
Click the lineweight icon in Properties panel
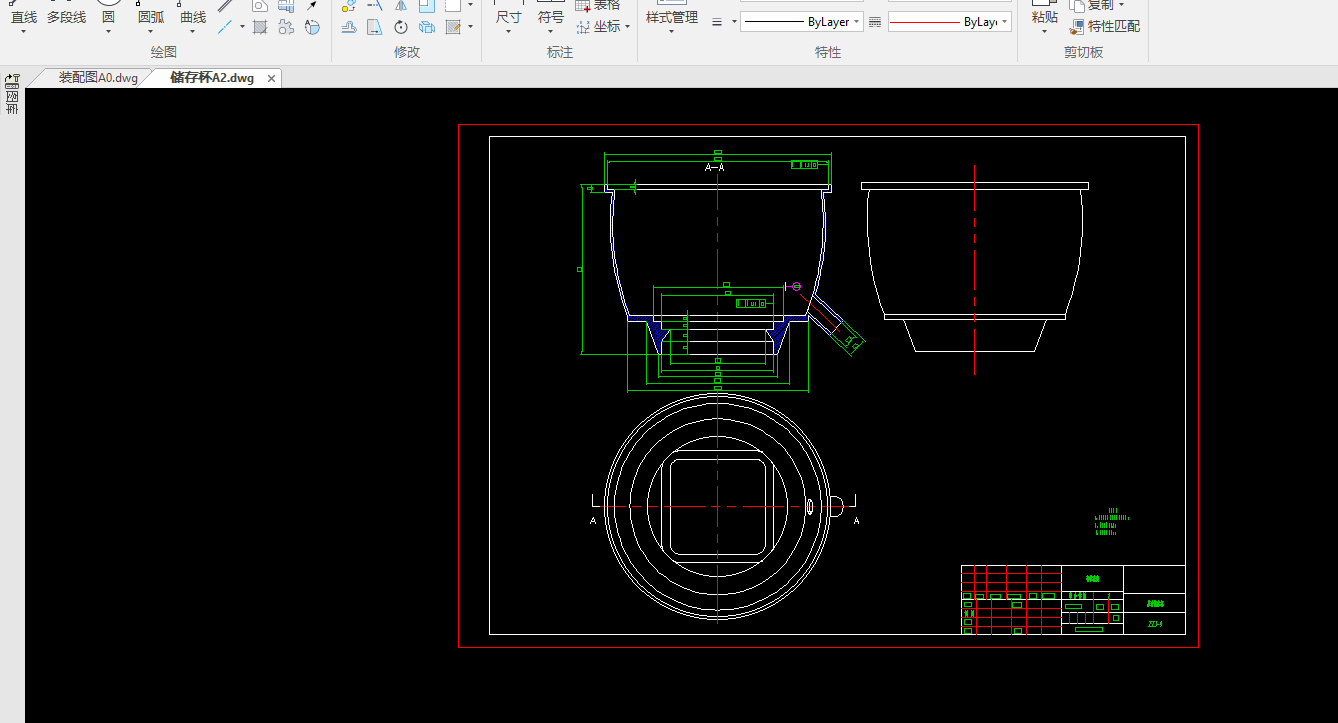717,22
